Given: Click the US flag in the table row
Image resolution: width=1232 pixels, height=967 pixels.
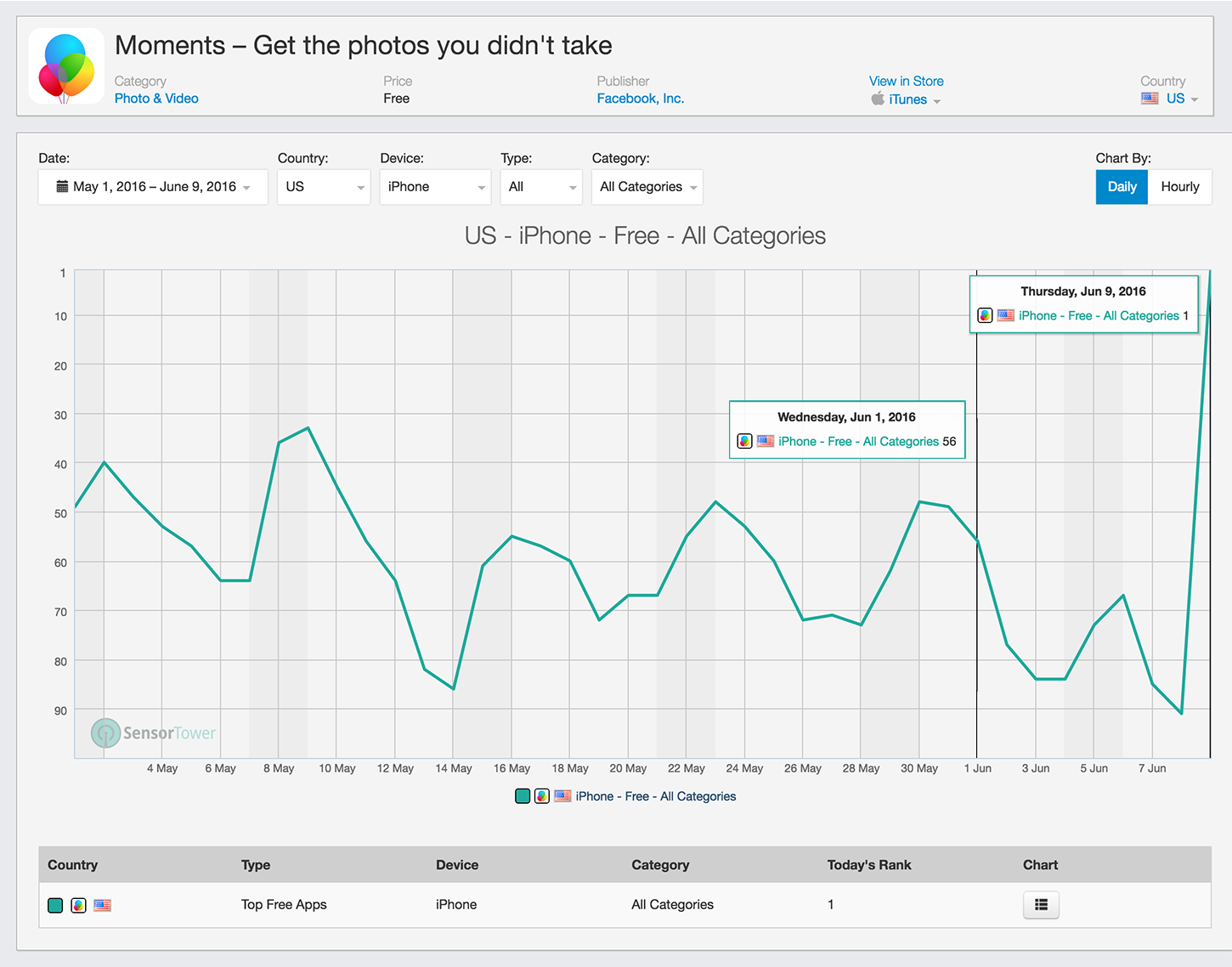Looking at the screenshot, I should (102, 906).
